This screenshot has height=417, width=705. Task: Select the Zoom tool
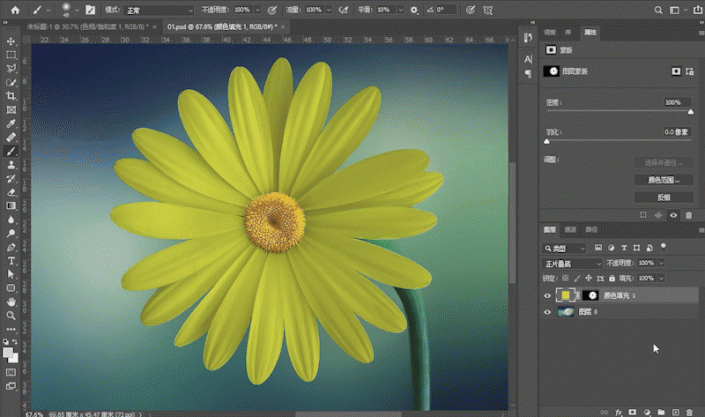coord(10,314)
